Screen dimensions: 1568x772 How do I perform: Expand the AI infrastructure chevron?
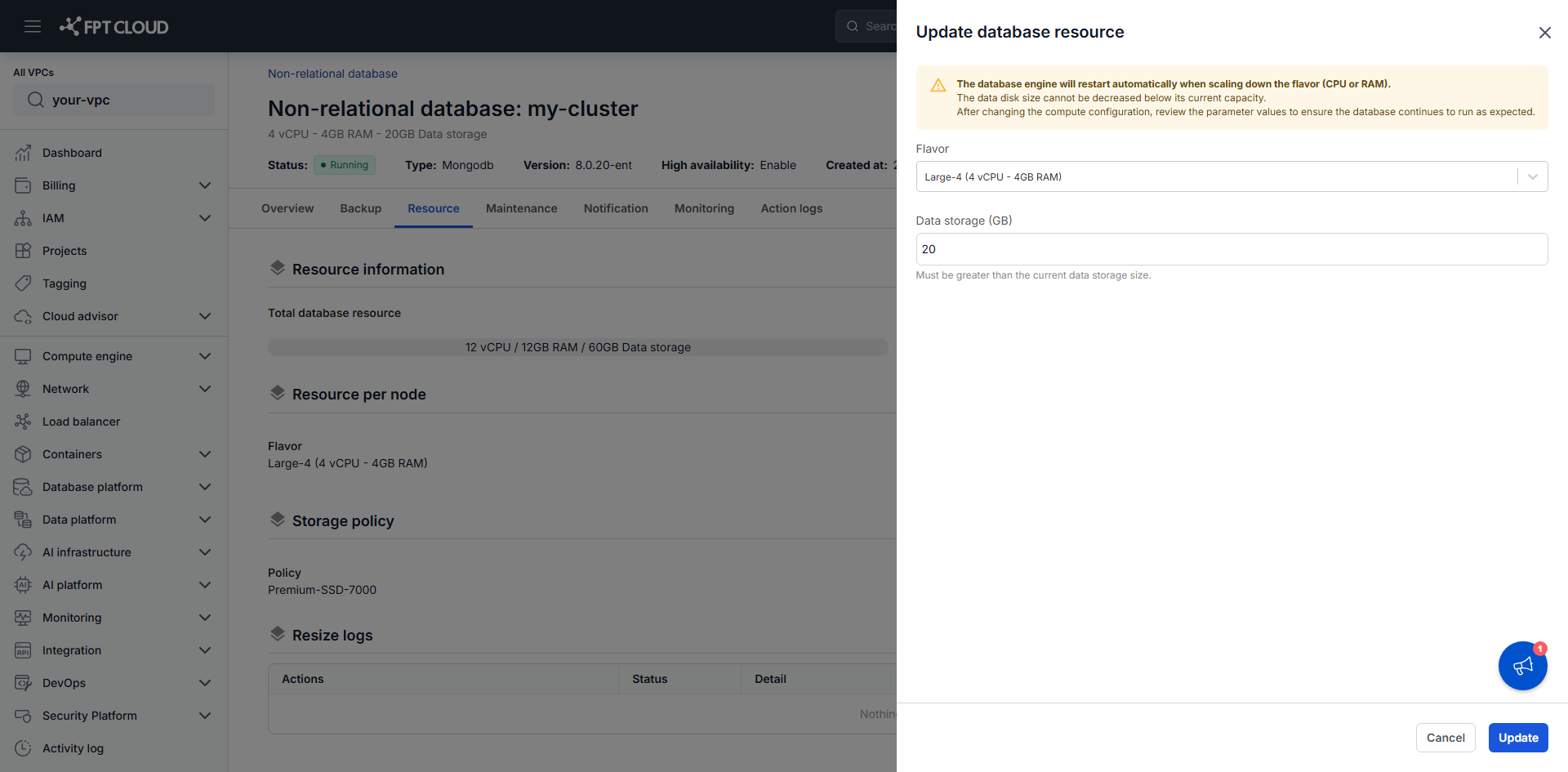pos(205,552)
